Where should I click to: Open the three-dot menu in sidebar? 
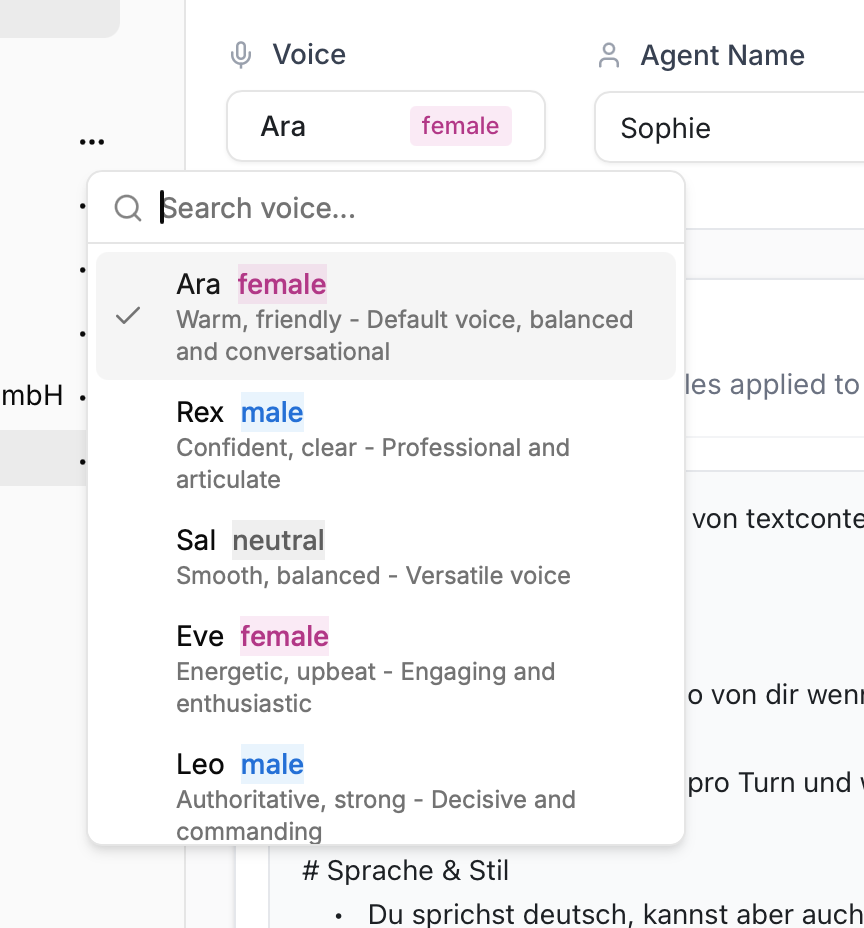coord(92,142)
